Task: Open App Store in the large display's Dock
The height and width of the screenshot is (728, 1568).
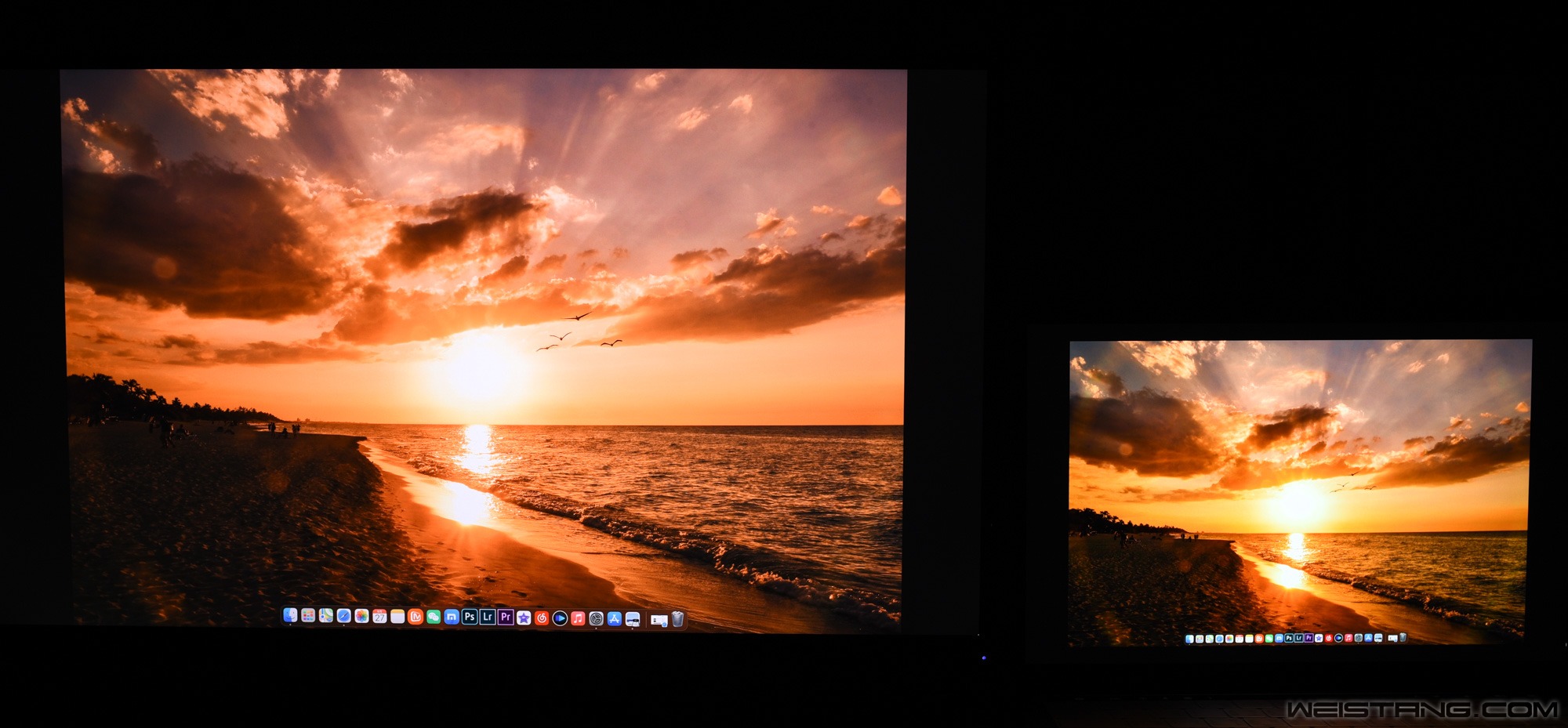Action: tap(615, 618)
